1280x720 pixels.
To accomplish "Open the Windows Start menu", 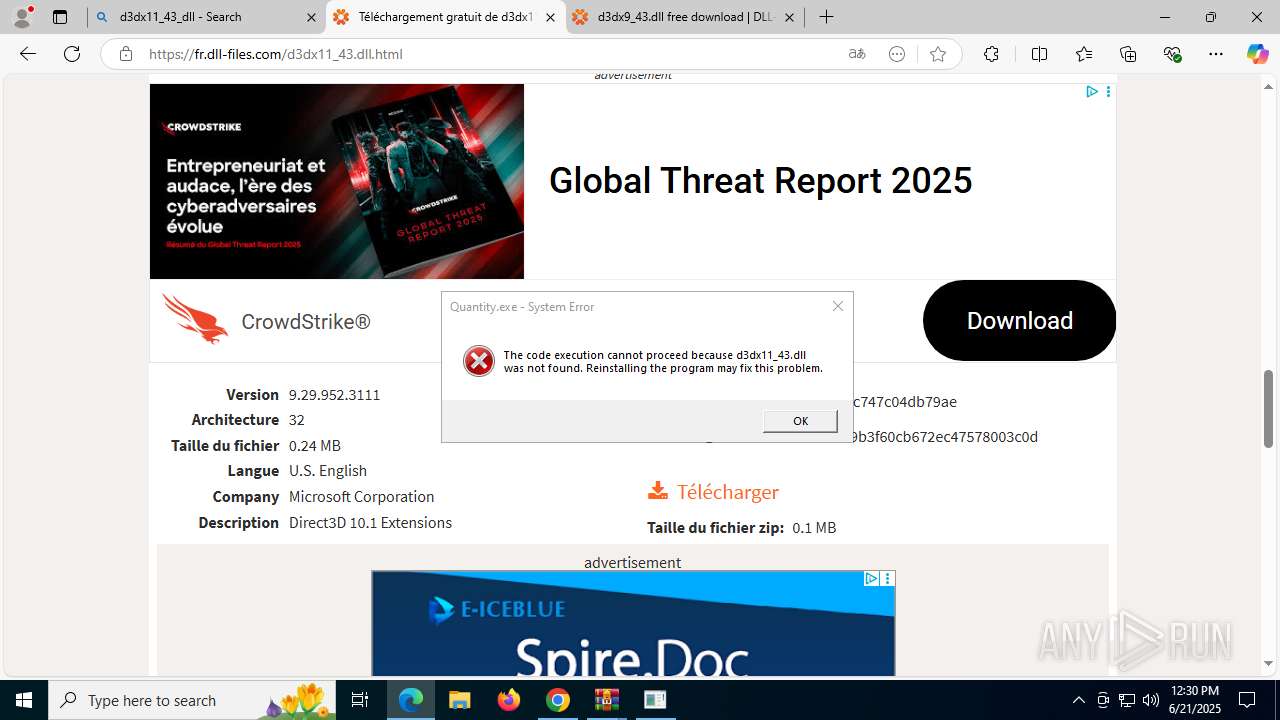I will tap(24, 700).
